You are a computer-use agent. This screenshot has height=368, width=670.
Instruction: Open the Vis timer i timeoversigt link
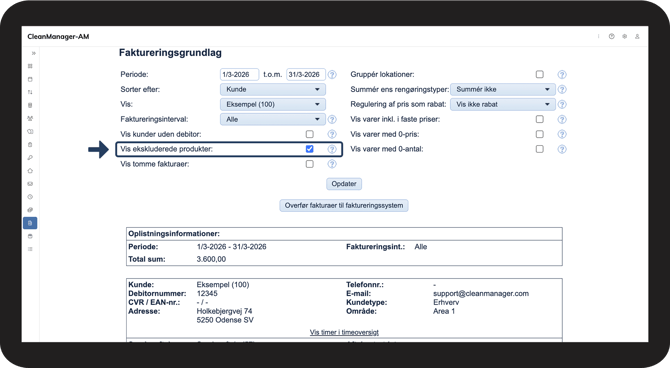[344, 332]
